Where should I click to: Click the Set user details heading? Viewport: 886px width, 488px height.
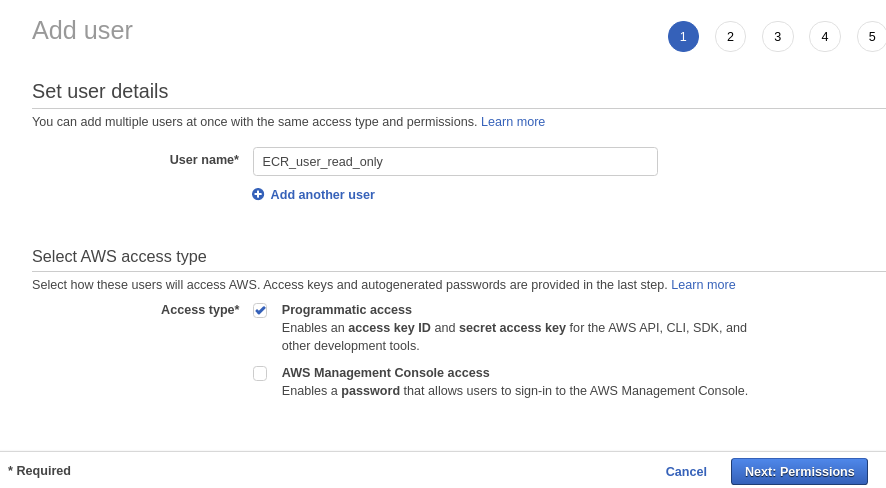click(x=100, y=91)
